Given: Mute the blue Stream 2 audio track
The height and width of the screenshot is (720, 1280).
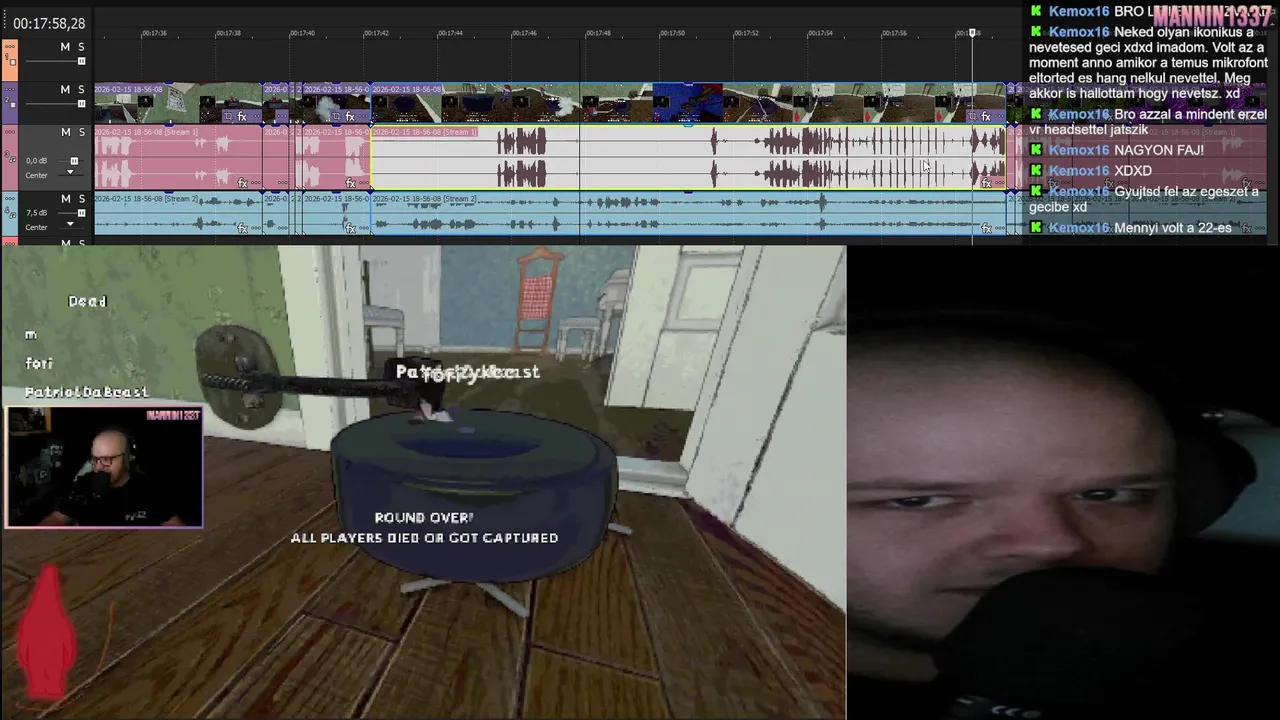Looking at the screenshot, I should tap(65, 198).
